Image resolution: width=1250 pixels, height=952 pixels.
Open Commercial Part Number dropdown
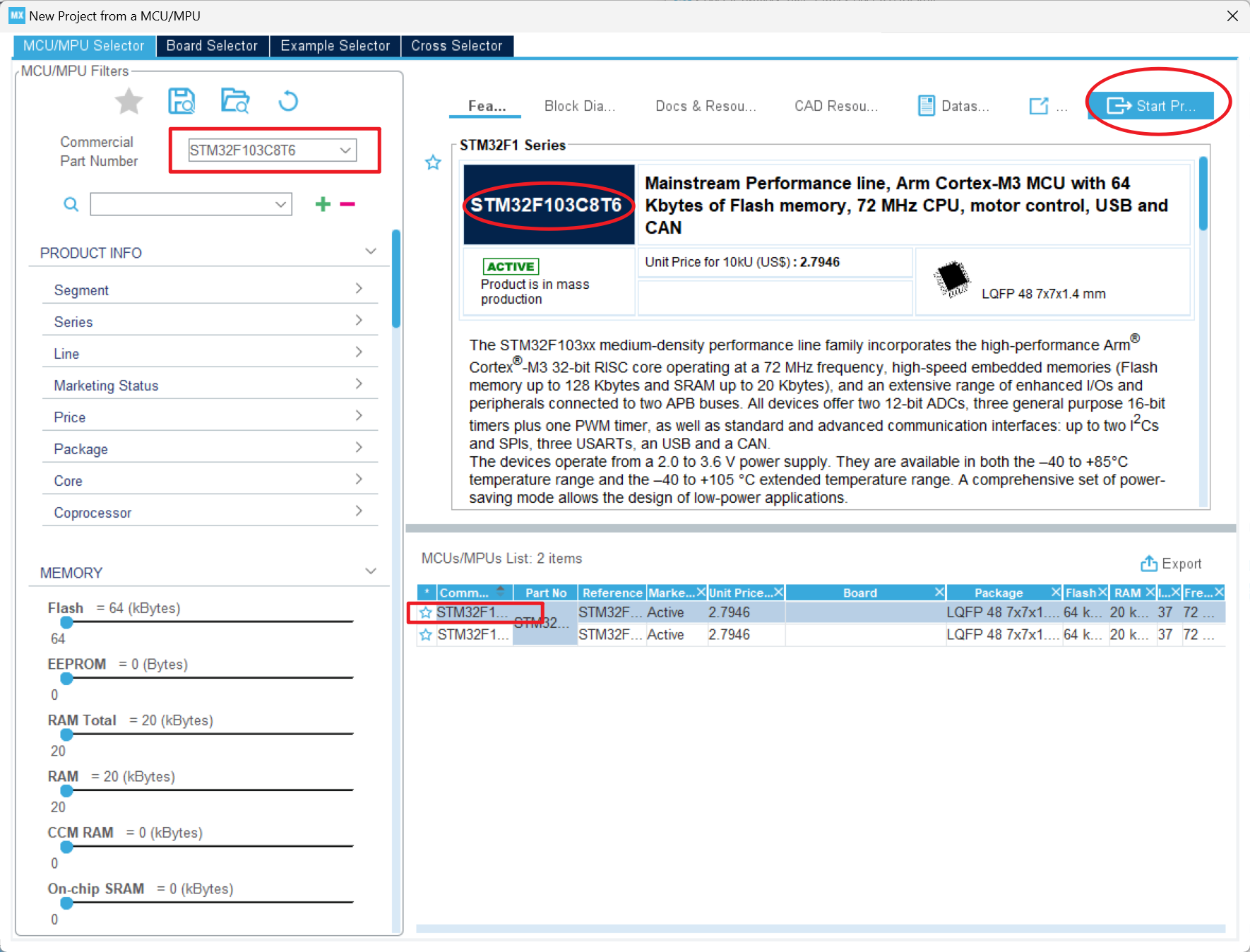(x=345, y=150)
